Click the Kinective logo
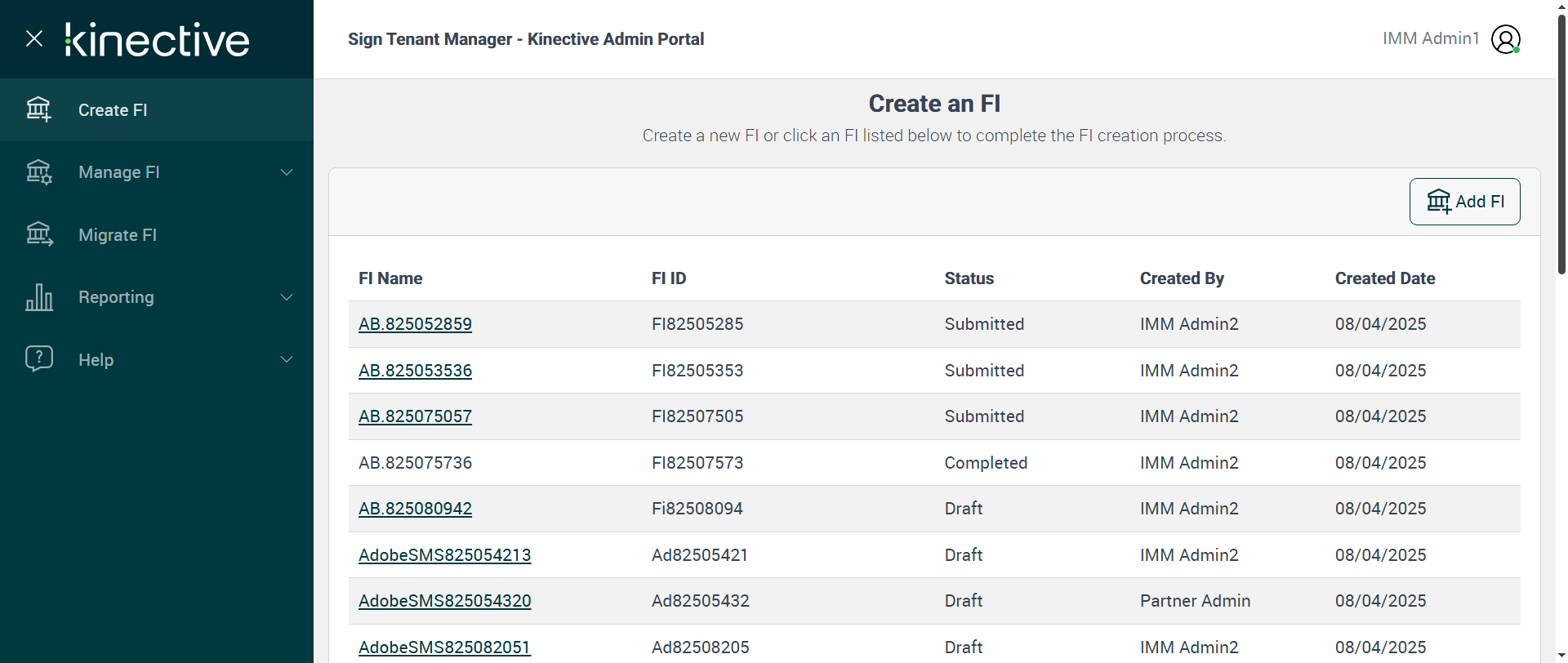This screenshot has width=1568, height=663. [158, 39]
